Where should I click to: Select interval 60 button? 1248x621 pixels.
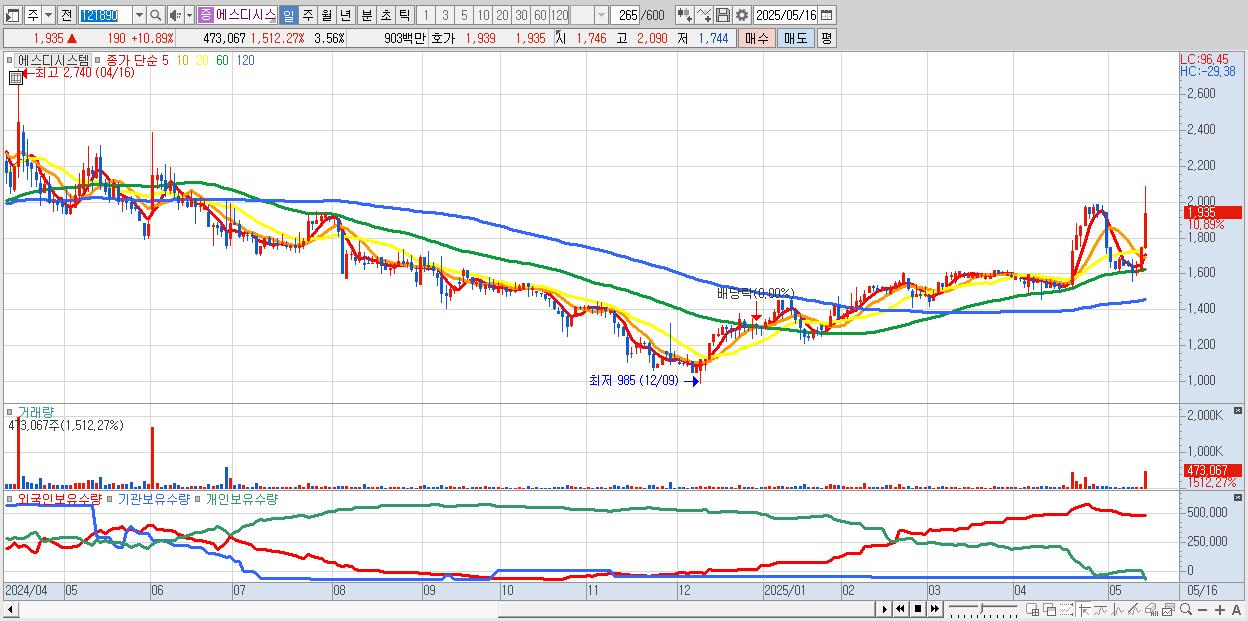540,16
